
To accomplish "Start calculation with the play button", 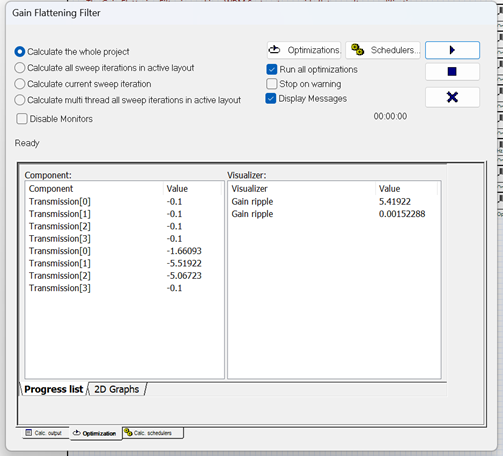I will click(x=452, y=50).
